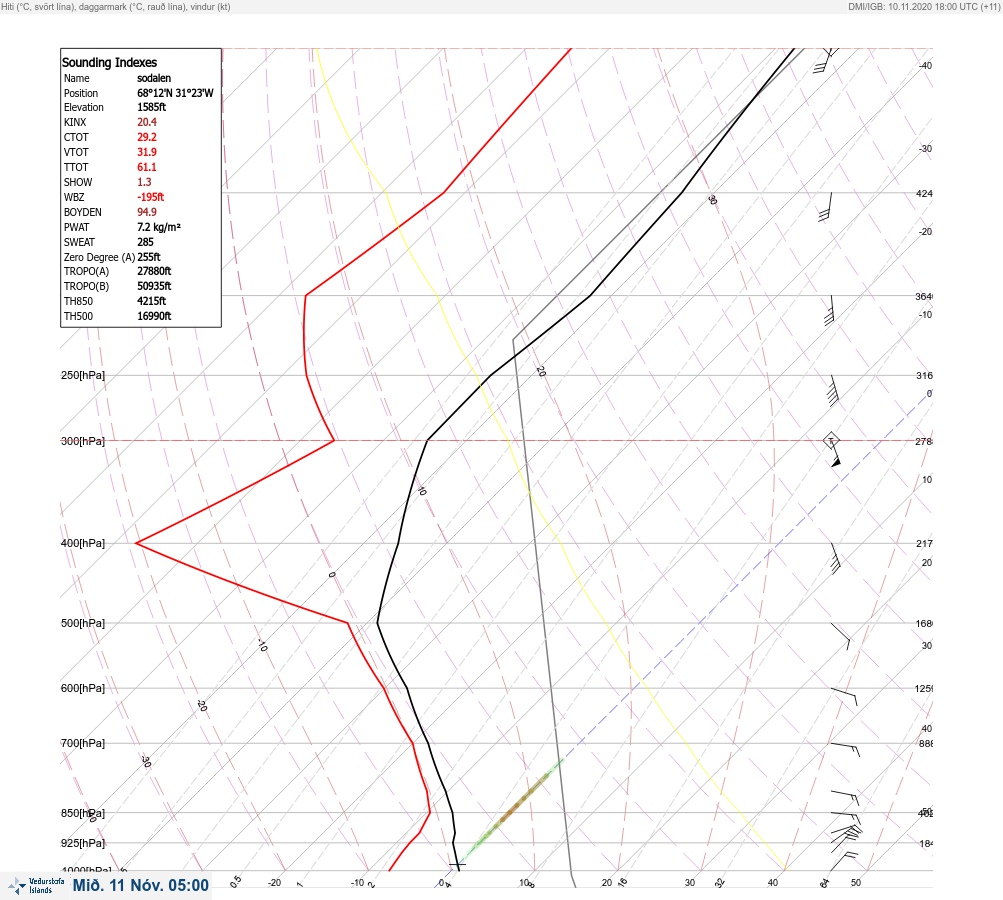Click the CTOT value 29.2

(x=147, y=137)
